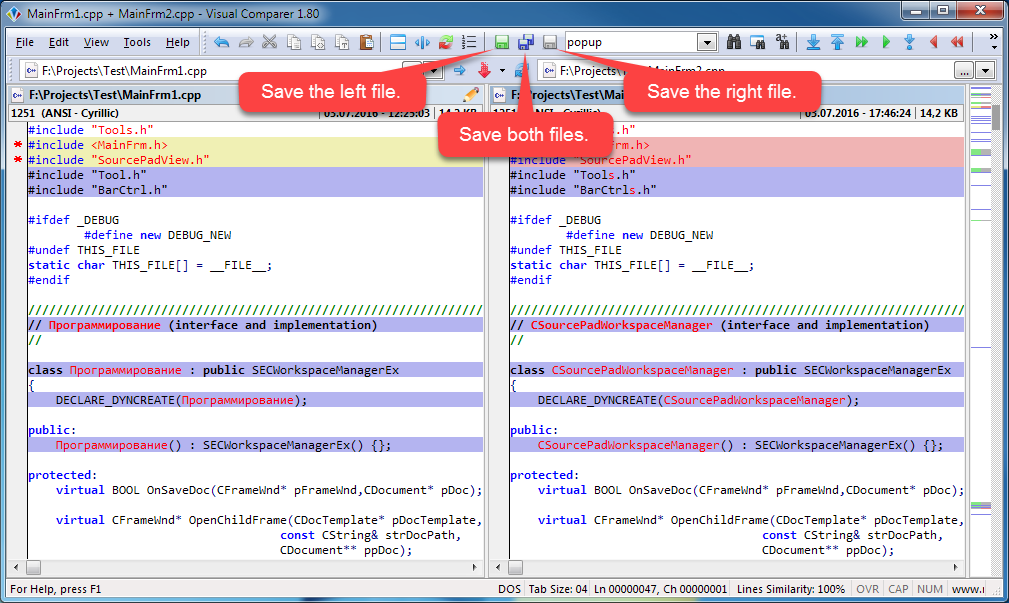The image size is (1009, 603).
Task: Click in the 'popup' search field
Action: tap(630, 43)
